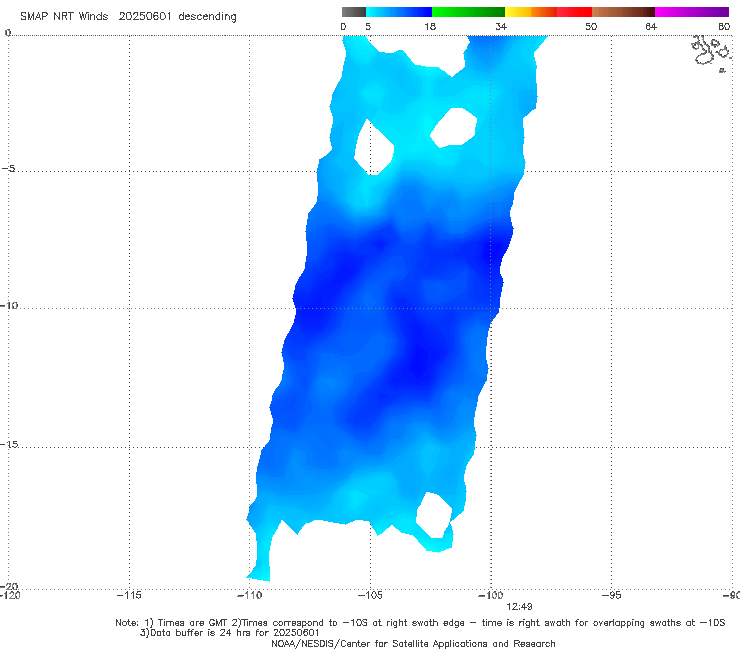Click the color bar label '64'
The height and width of the screenshot is (650, 740).
(651, 27)
